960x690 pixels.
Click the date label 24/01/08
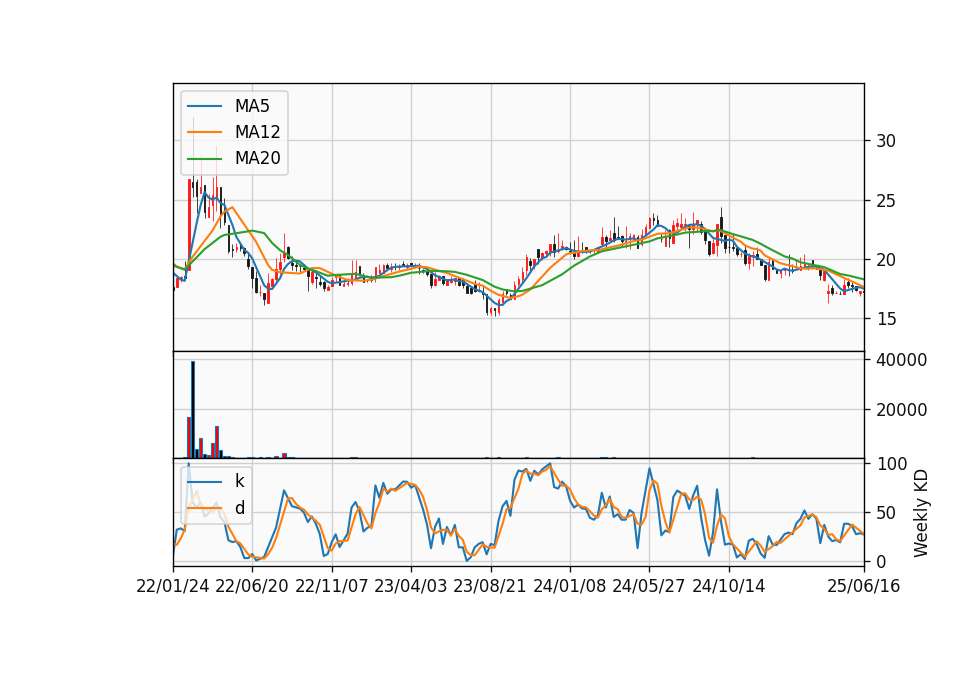(x=569, y=586)
